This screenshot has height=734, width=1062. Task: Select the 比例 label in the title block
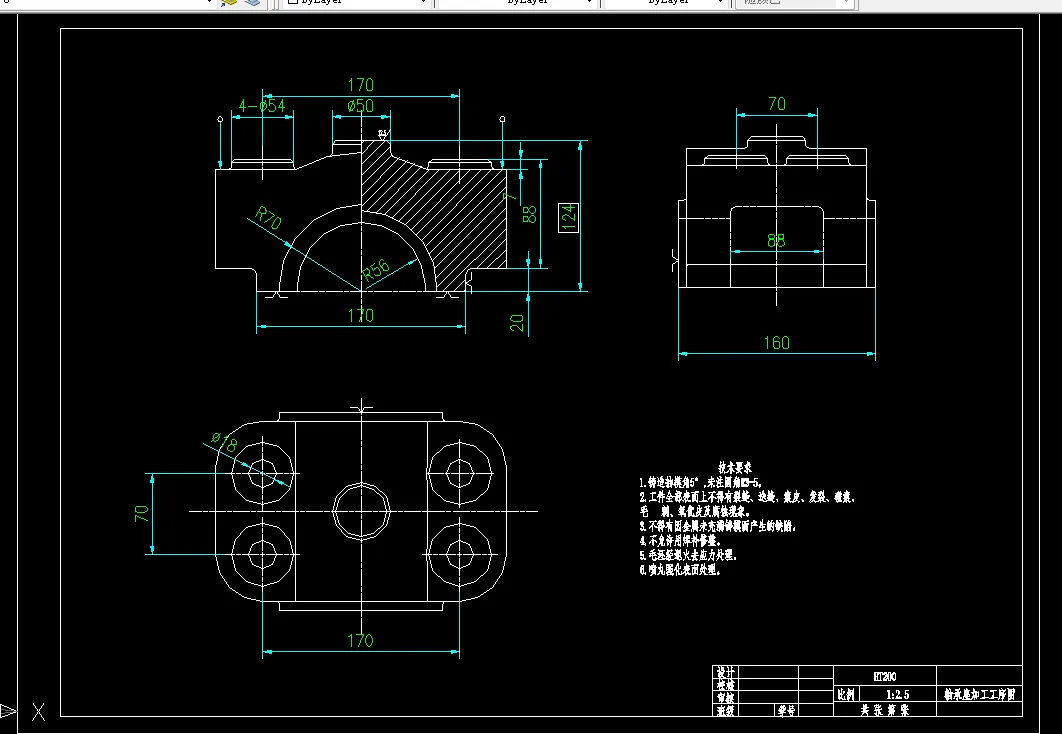click(x=846, y=695)
